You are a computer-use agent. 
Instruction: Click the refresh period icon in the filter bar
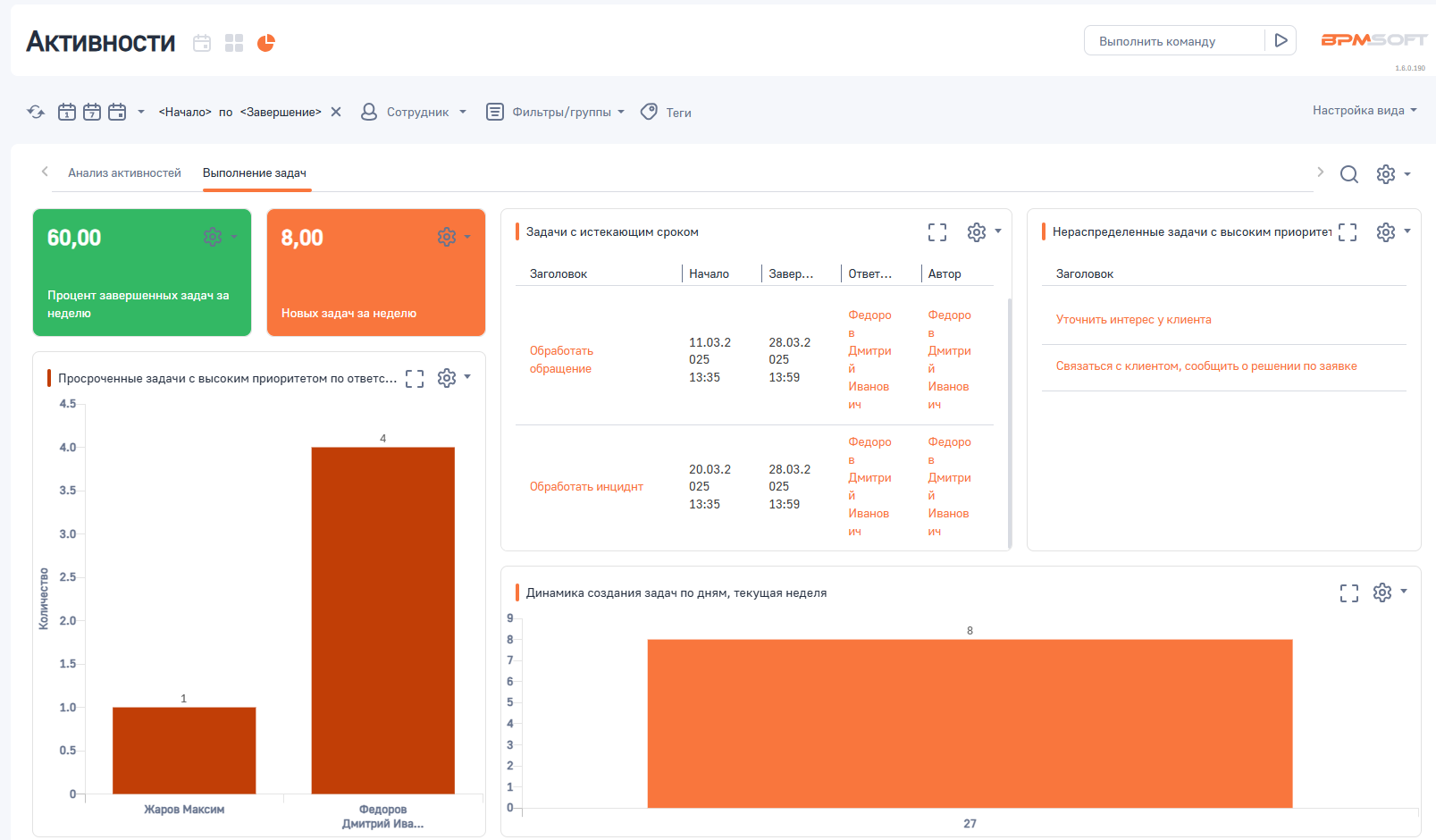coord(36,112)
